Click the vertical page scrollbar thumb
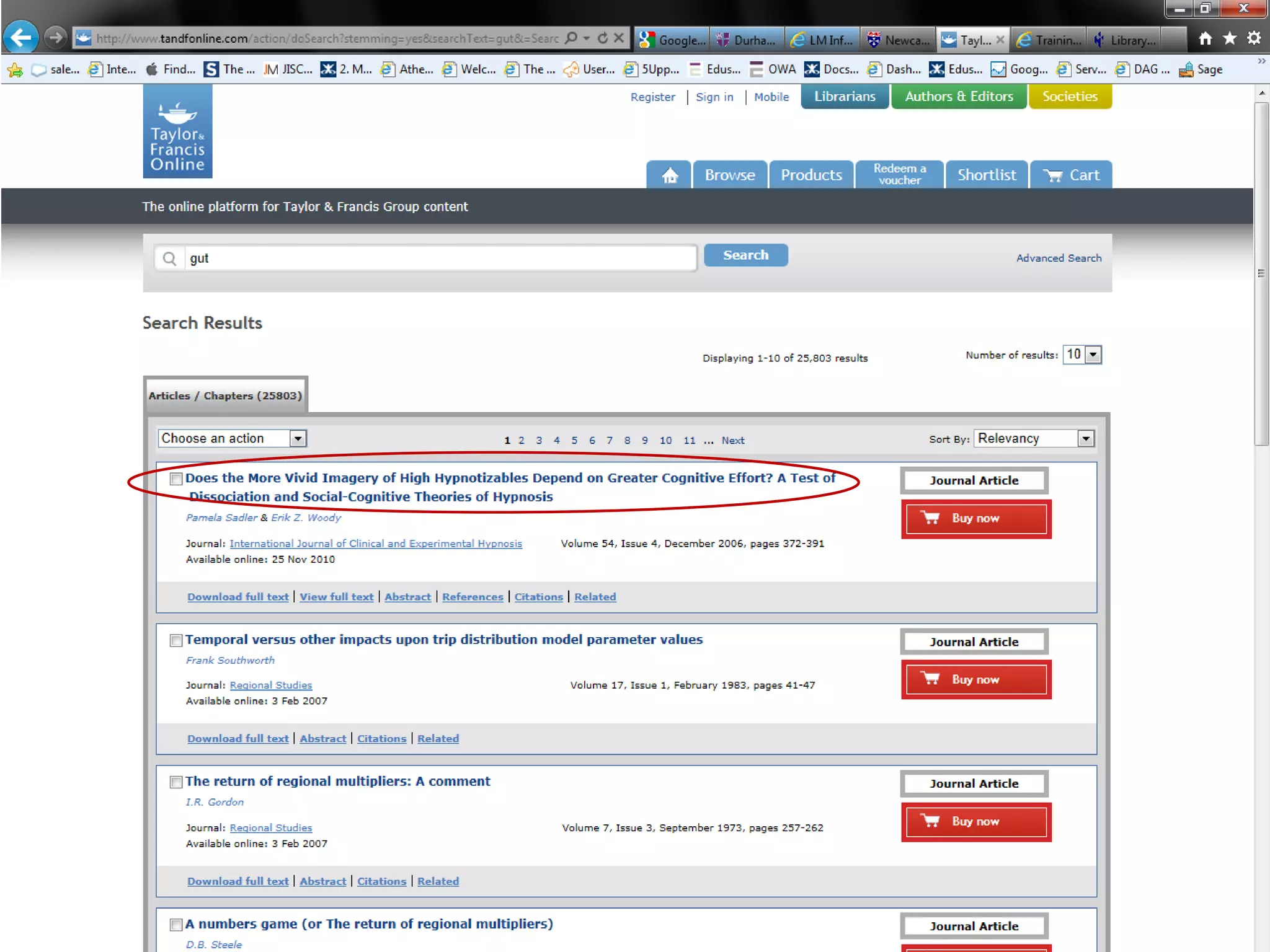The width and height of the screenshot is (1270, 952). pyautogui.click(x=1261, y=273)
